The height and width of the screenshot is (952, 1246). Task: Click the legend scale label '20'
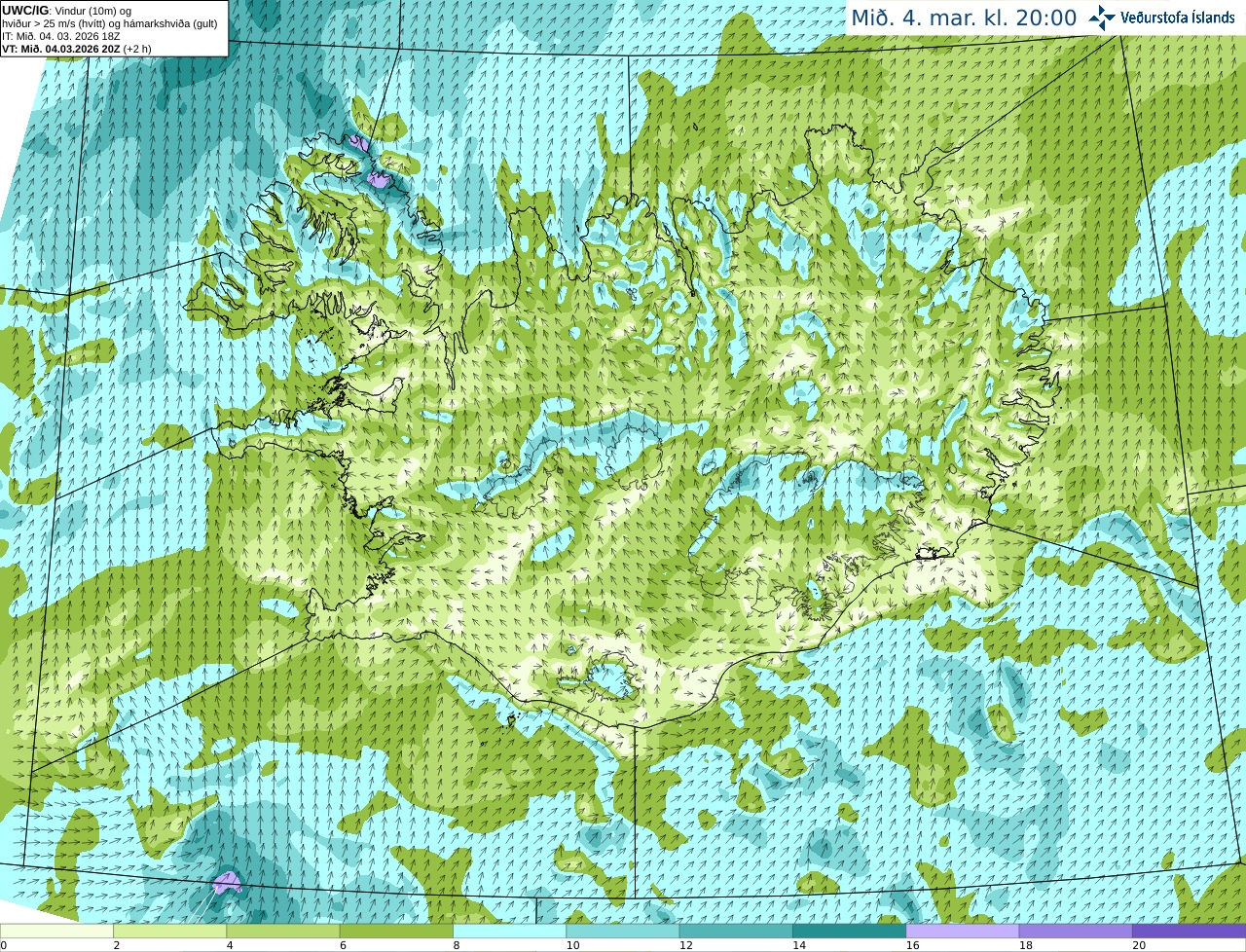pyautogui.click(x=1138, y=945)
